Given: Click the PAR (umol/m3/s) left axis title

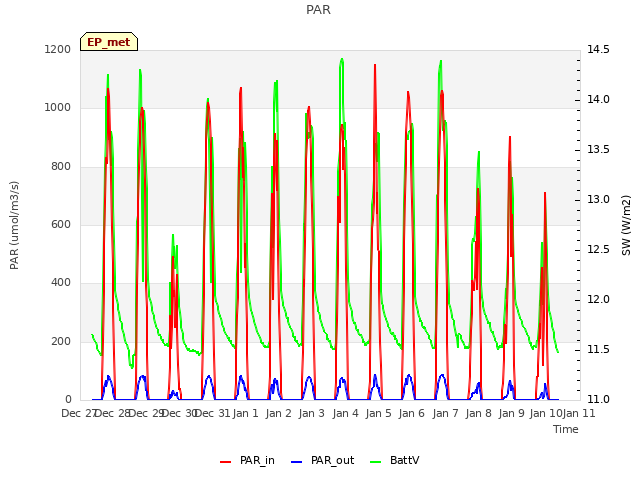Looking at the screenshot, I should (14, 225).
